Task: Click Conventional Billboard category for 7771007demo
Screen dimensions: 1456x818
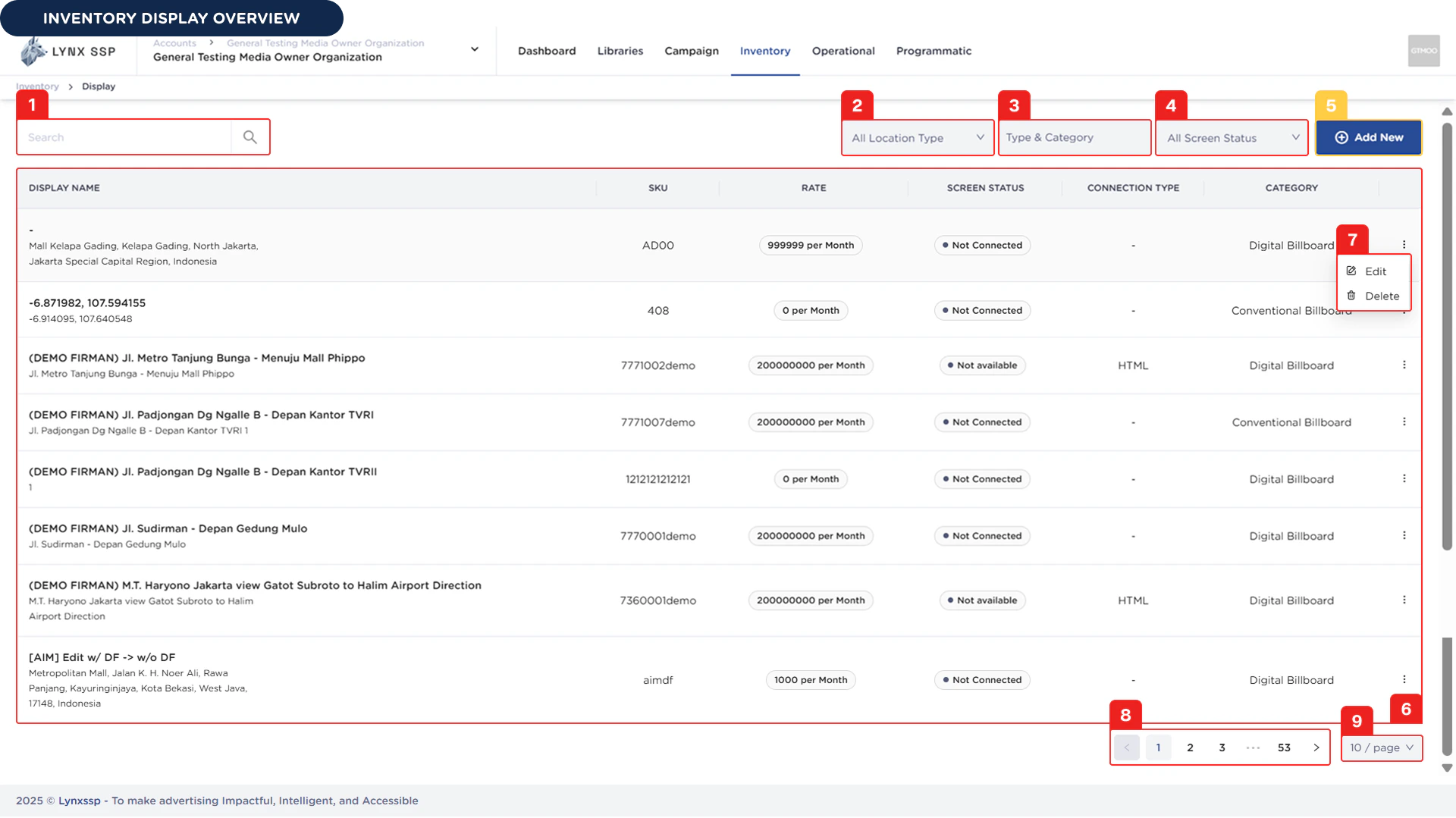Action: click(1291, 422)
